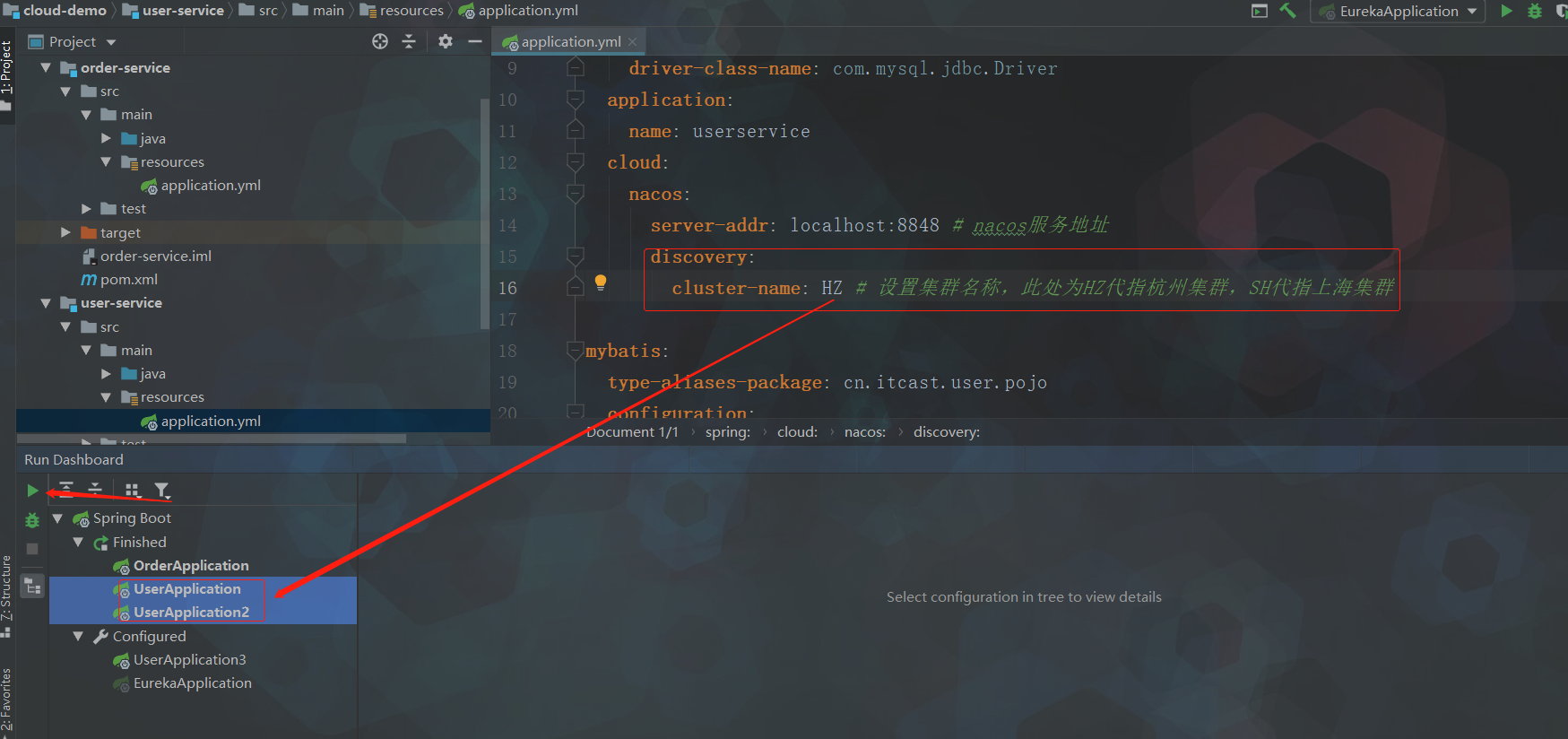
Task: Expand the order-service test folder
Action: [x=86, y=208]
